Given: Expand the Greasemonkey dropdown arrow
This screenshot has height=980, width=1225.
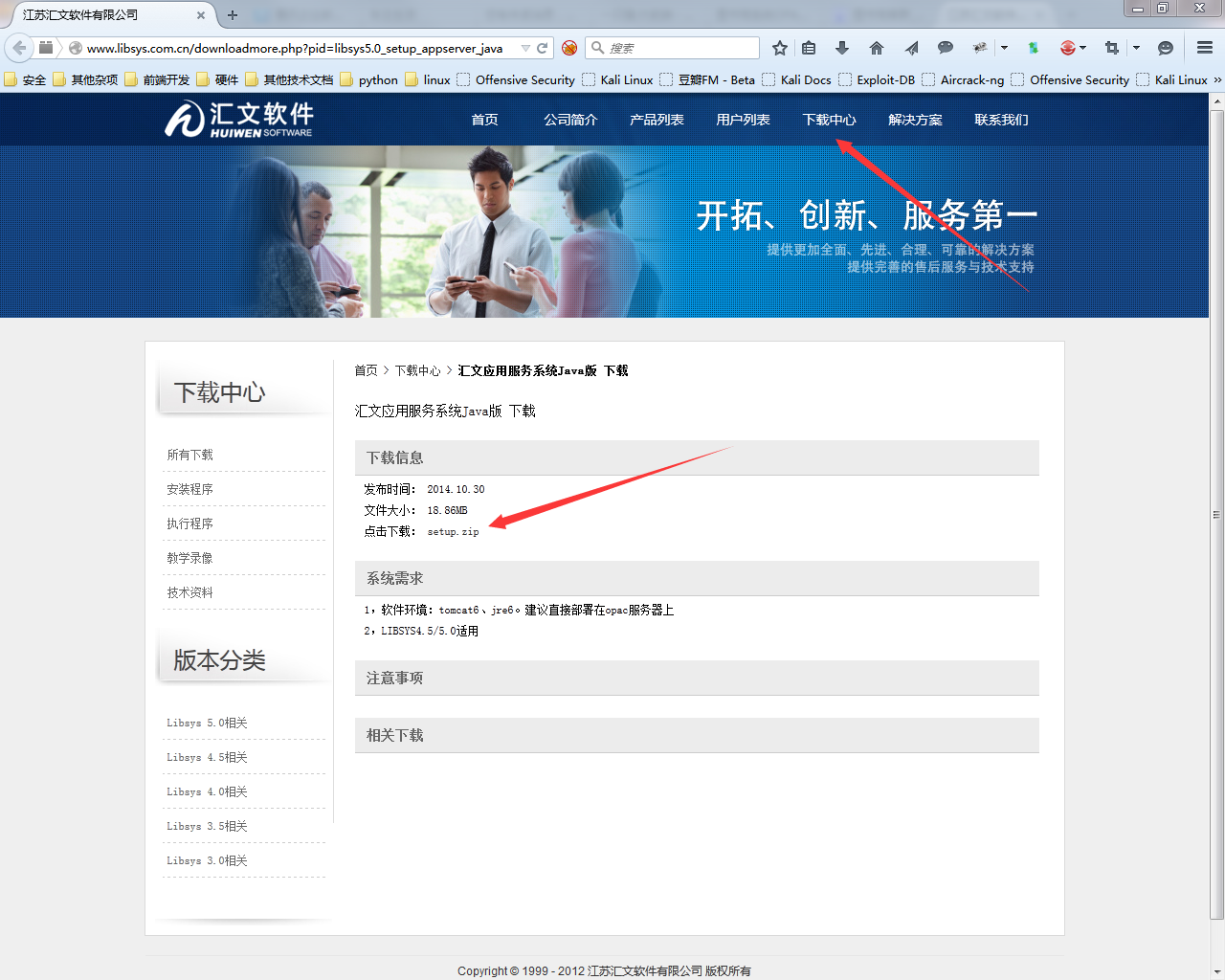Looking at the screenshot, I should coord(1004,48).
